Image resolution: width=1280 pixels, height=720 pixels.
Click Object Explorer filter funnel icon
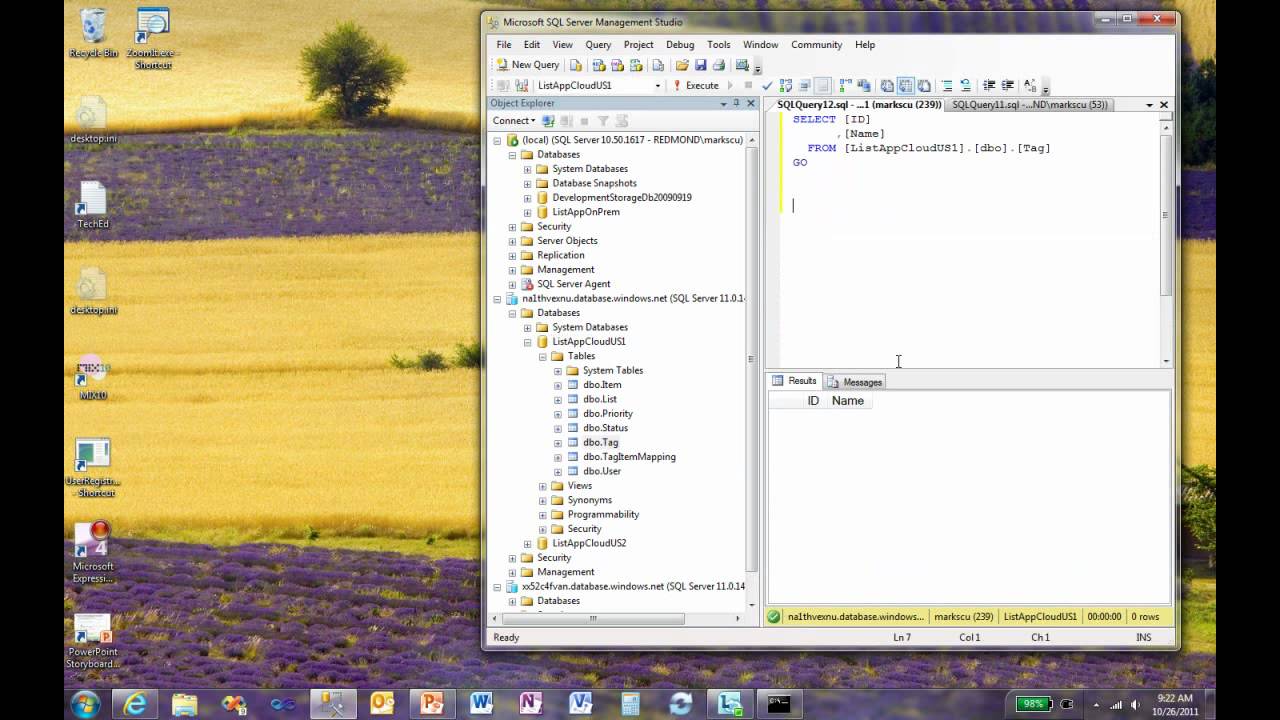click(x=603, y=121)
